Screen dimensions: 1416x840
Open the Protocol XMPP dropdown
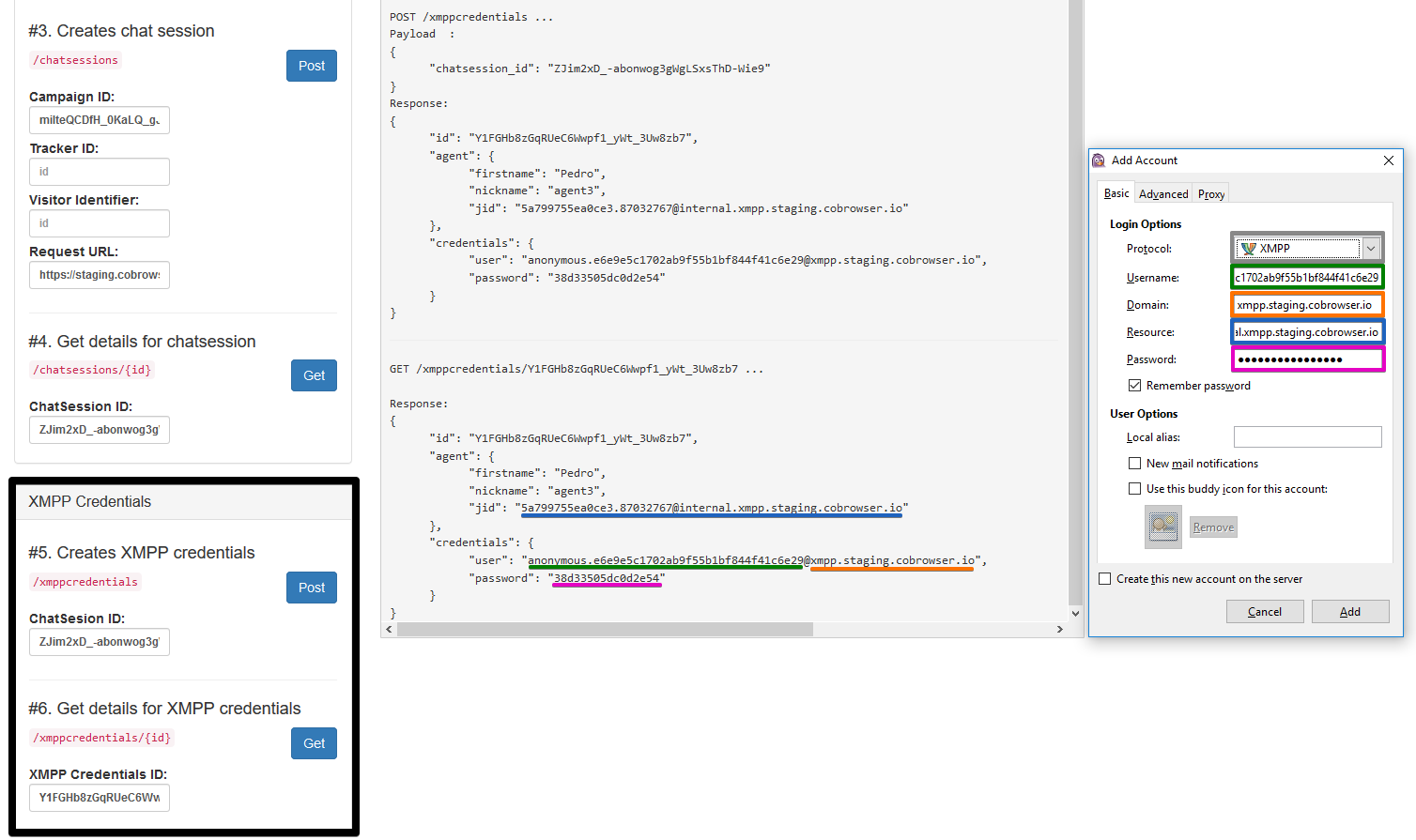click(x=1307, y=249)
